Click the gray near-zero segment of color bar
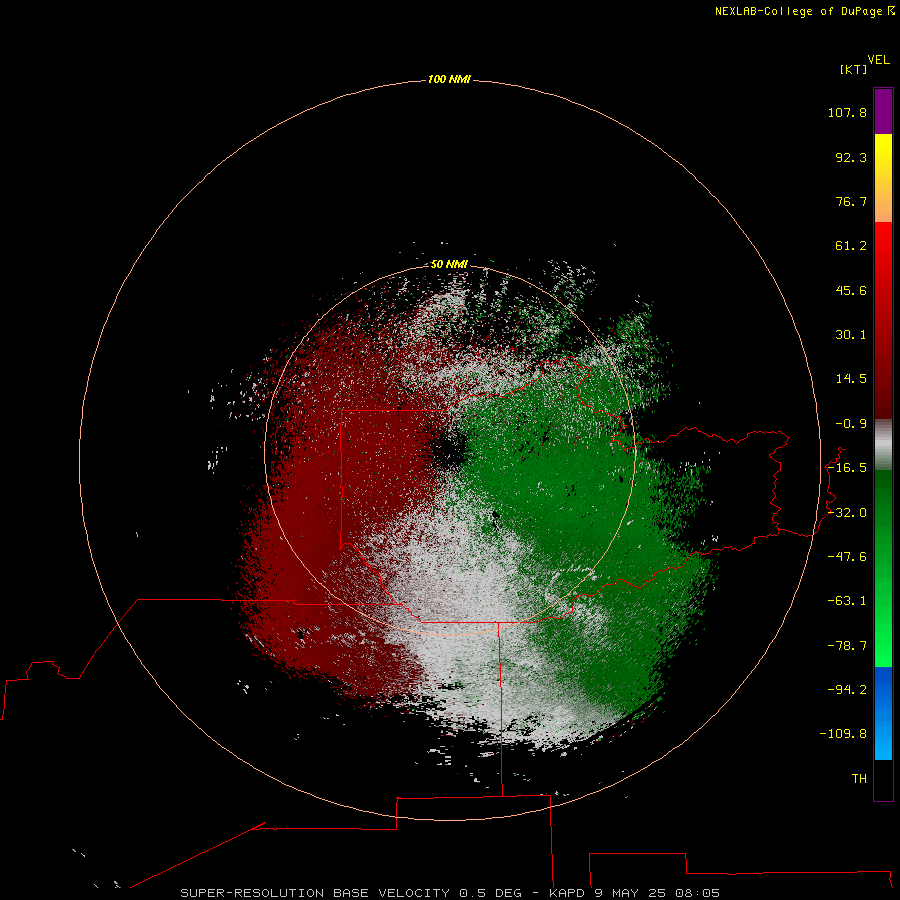The width and height of the screenshot is (900, 900). pos(883,445)
